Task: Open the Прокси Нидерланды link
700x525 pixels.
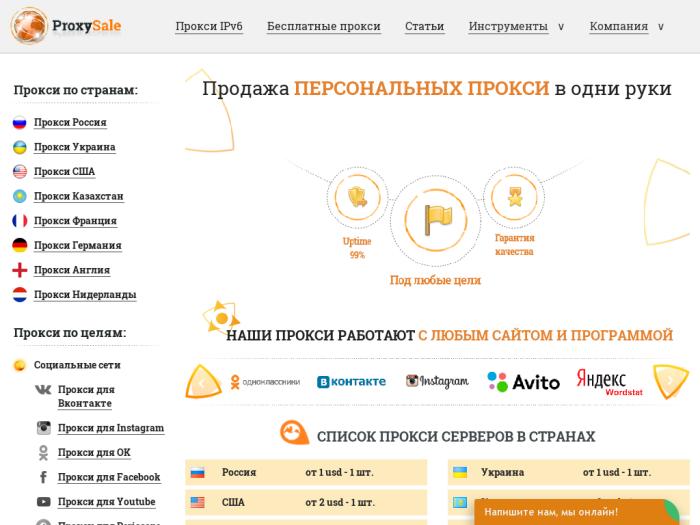Action: pyautogui.click(x=85, y=294)
